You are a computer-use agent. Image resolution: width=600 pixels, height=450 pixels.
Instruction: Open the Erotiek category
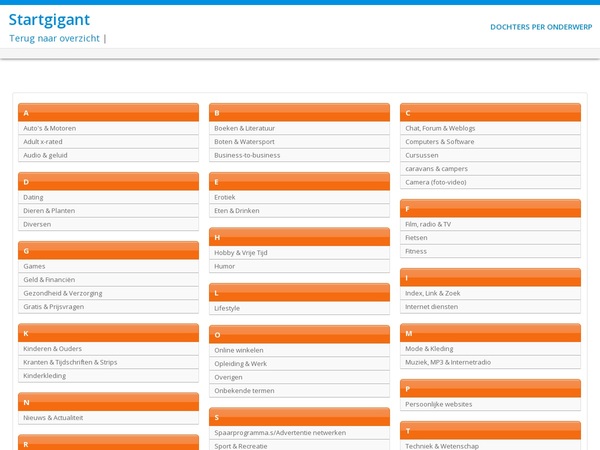pos(299,197)
